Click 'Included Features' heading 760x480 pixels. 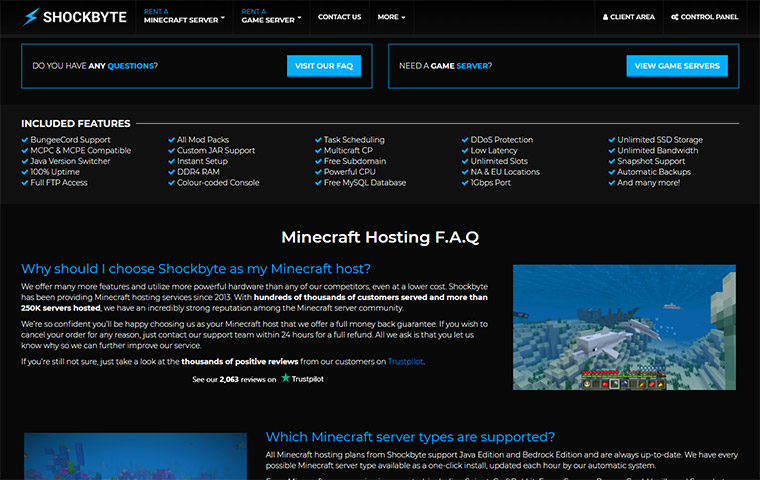[76, 124]
